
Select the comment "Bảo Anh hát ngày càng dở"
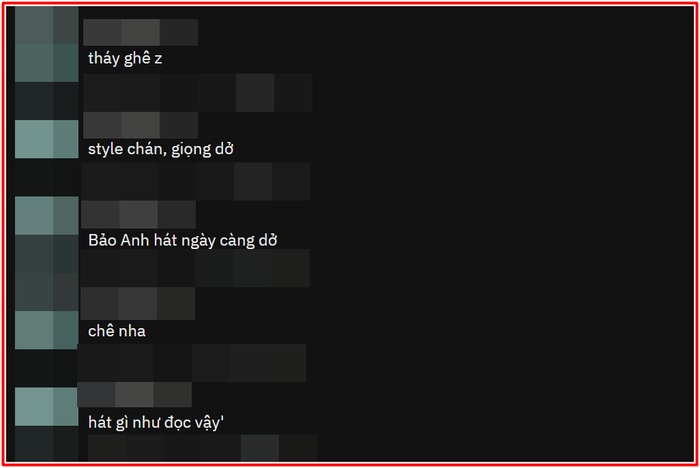(183, 240)
